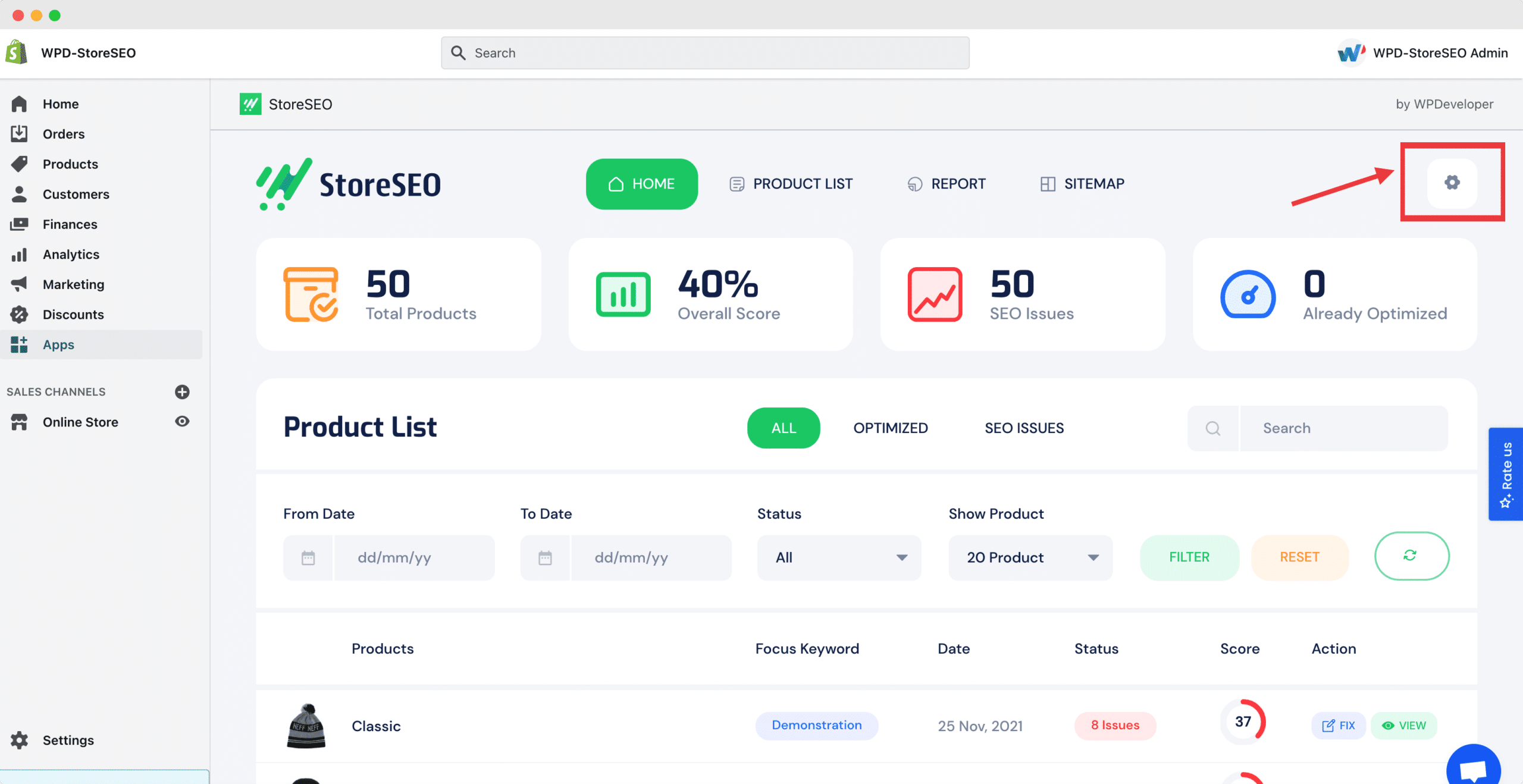Screen dimensions: 1523x784
Task: Click the To Date calendar icon
Action: (x=545, y=558)
